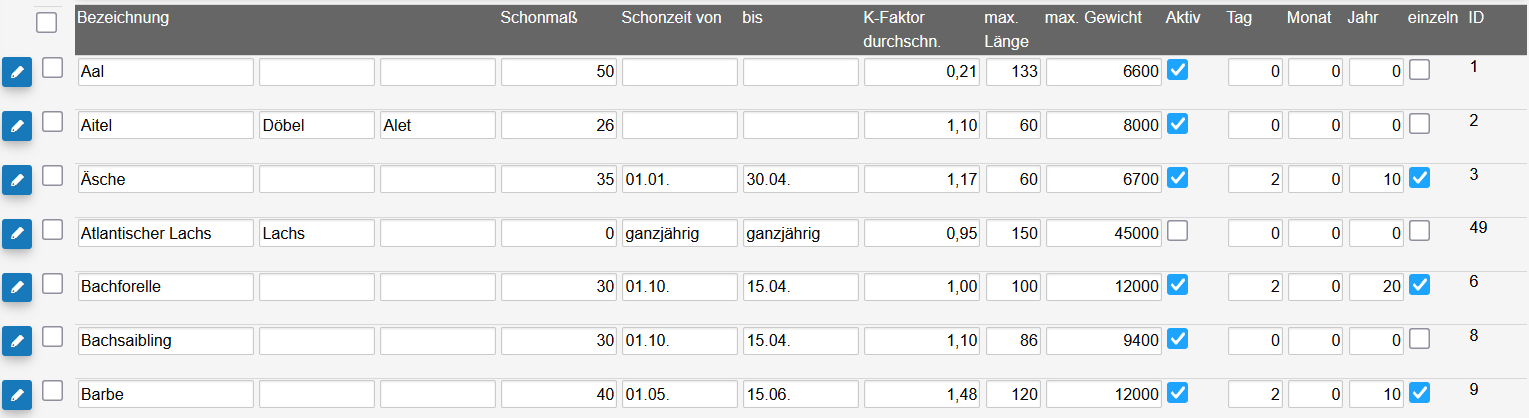Click the Jahr field showing 20 for Bachforelle
Viewport: 1529px width, 418px height.
pos(1376,287)
